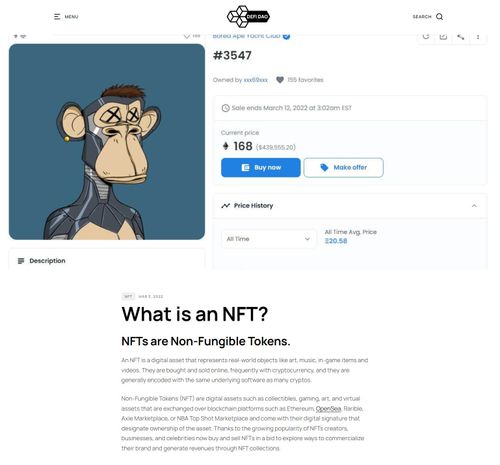Image resolution: width=500 pixels, height=465 pixels.
Task: Open the All Time dropdown
Action: click(x=268, y=239)
